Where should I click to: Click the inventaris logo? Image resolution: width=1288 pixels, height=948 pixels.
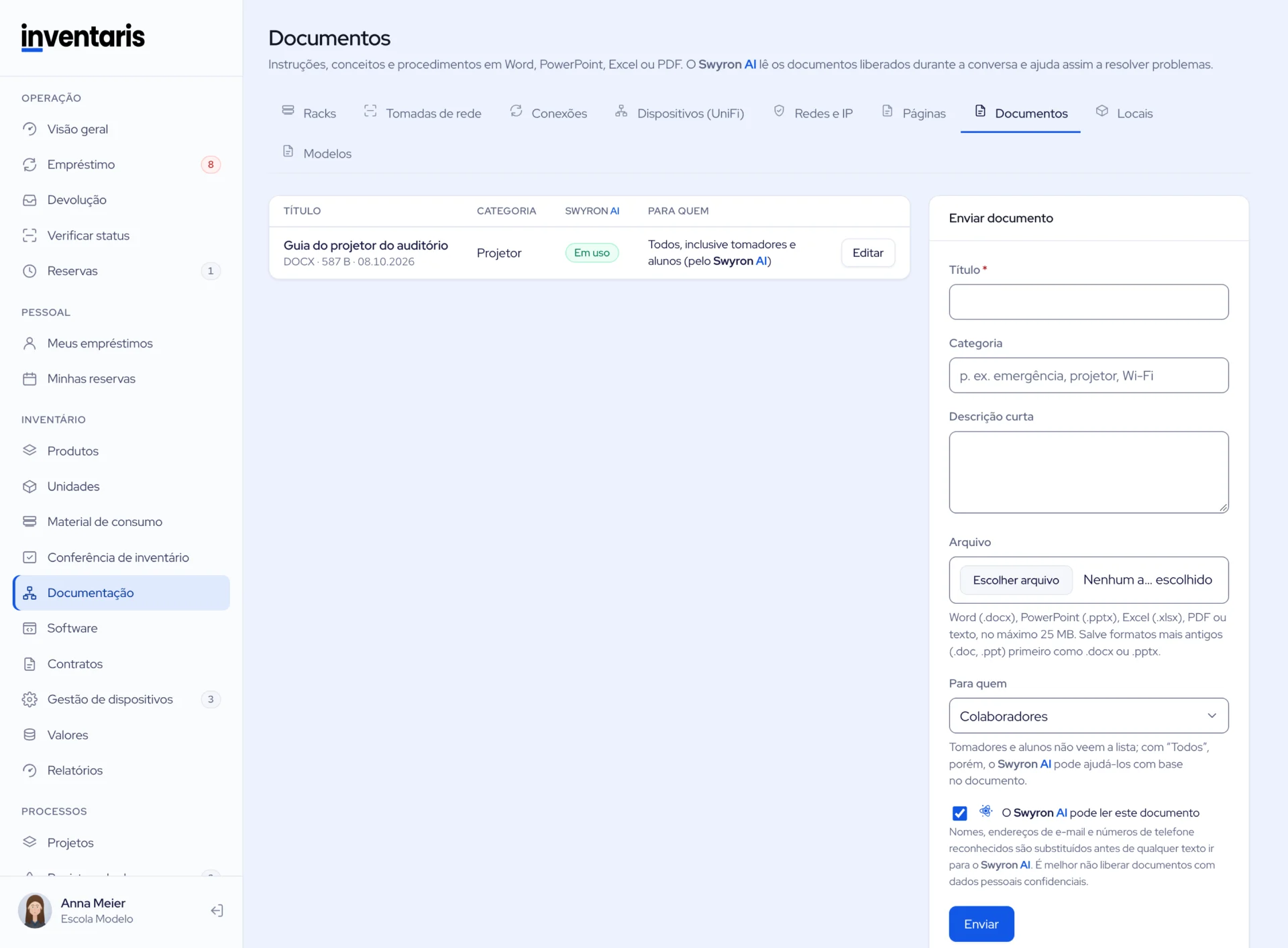[83, 37]
